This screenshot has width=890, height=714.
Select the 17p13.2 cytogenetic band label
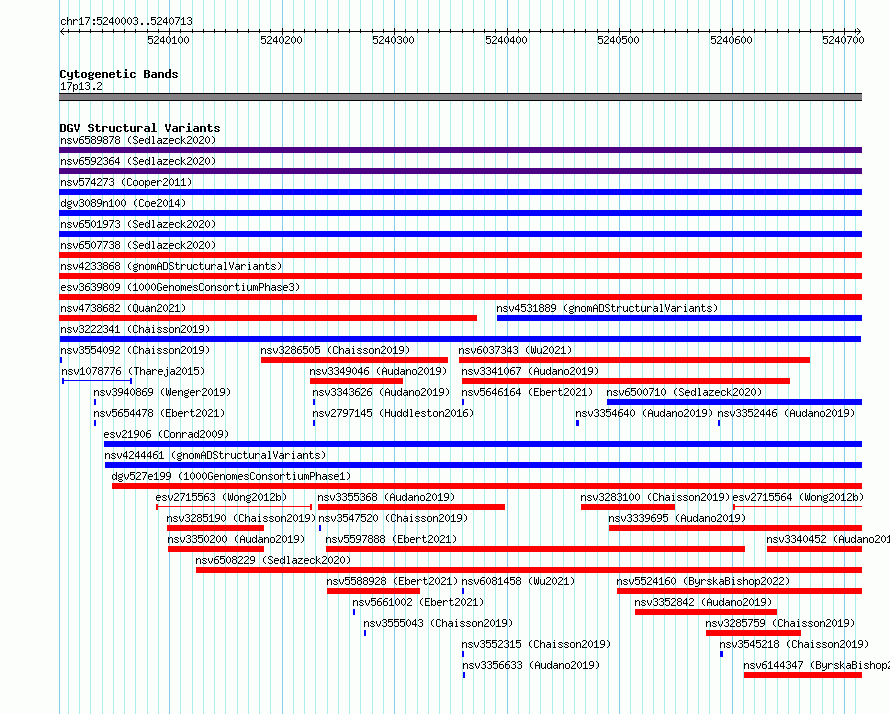pyautogui.click(x=81, y=87)
